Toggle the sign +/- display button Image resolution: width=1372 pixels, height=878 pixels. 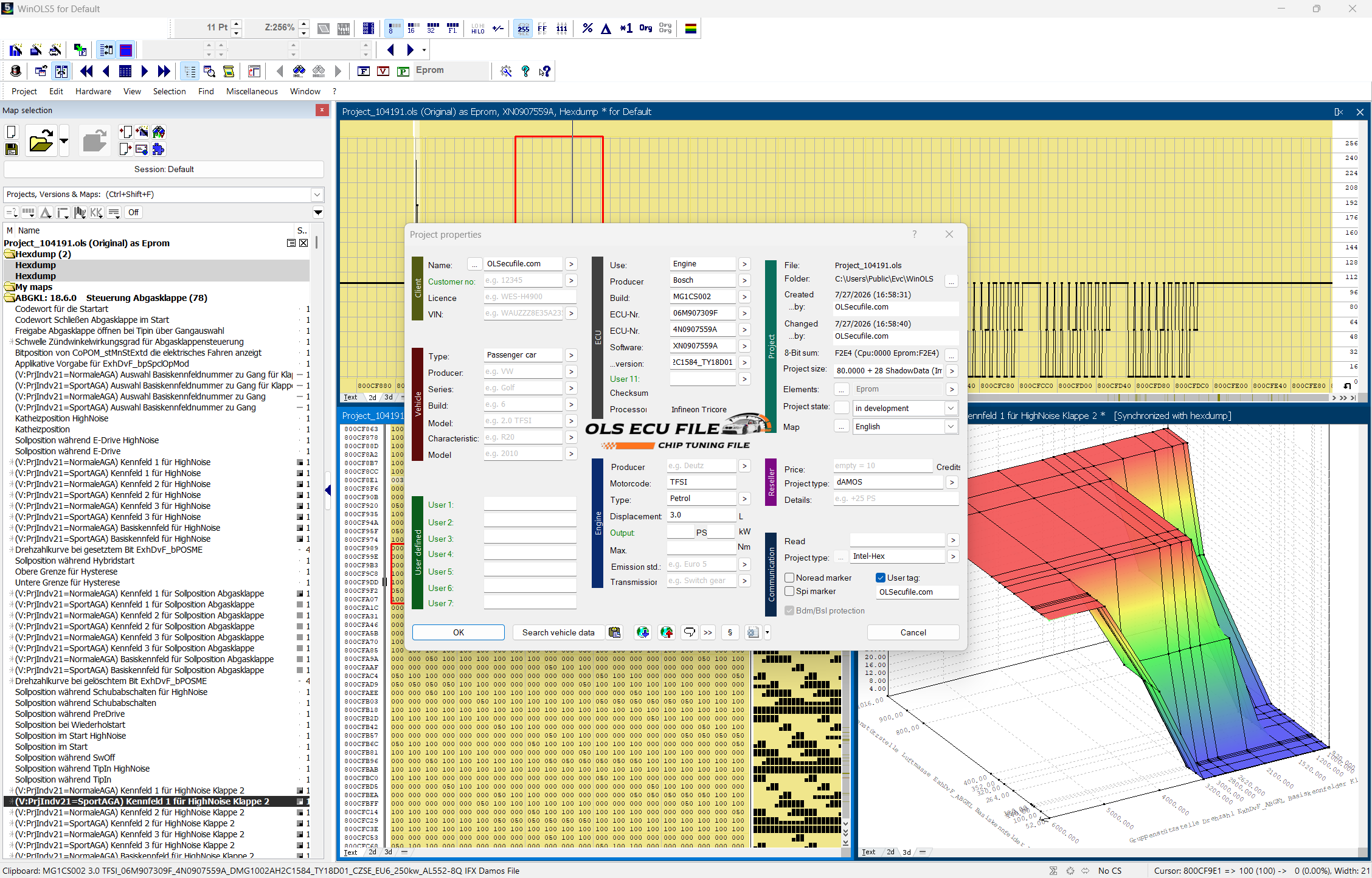coord(497,28)
